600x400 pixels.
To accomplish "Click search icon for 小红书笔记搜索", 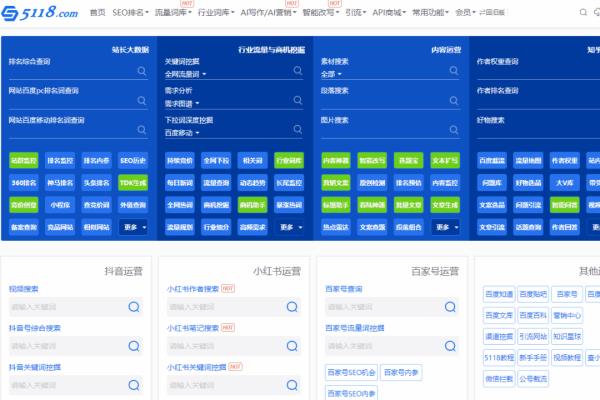I will (x=292, y=346).
